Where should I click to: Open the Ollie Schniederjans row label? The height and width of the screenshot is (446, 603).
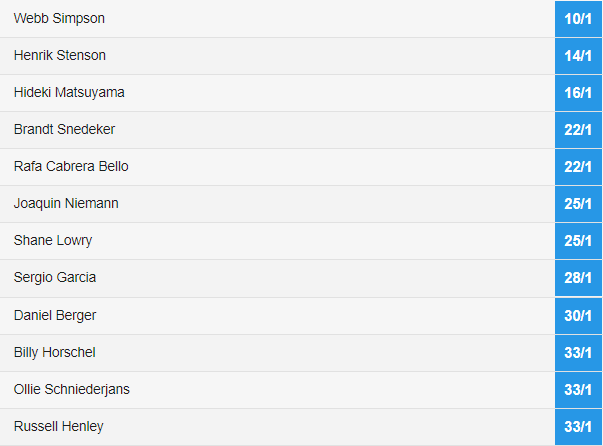click(x=72, y=389)
